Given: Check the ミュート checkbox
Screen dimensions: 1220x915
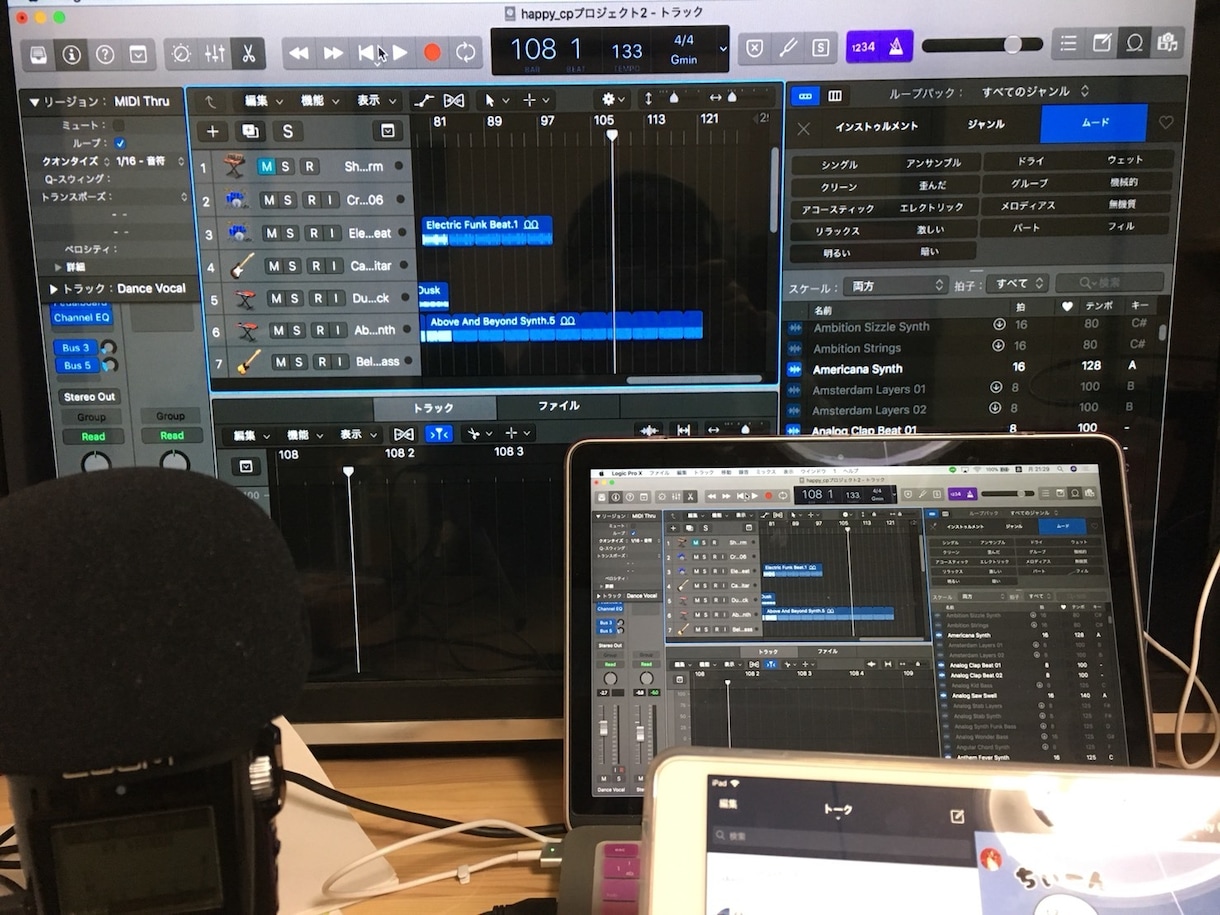Looking at the screenshot, I should pyautogui.click(x=119, y=125).
